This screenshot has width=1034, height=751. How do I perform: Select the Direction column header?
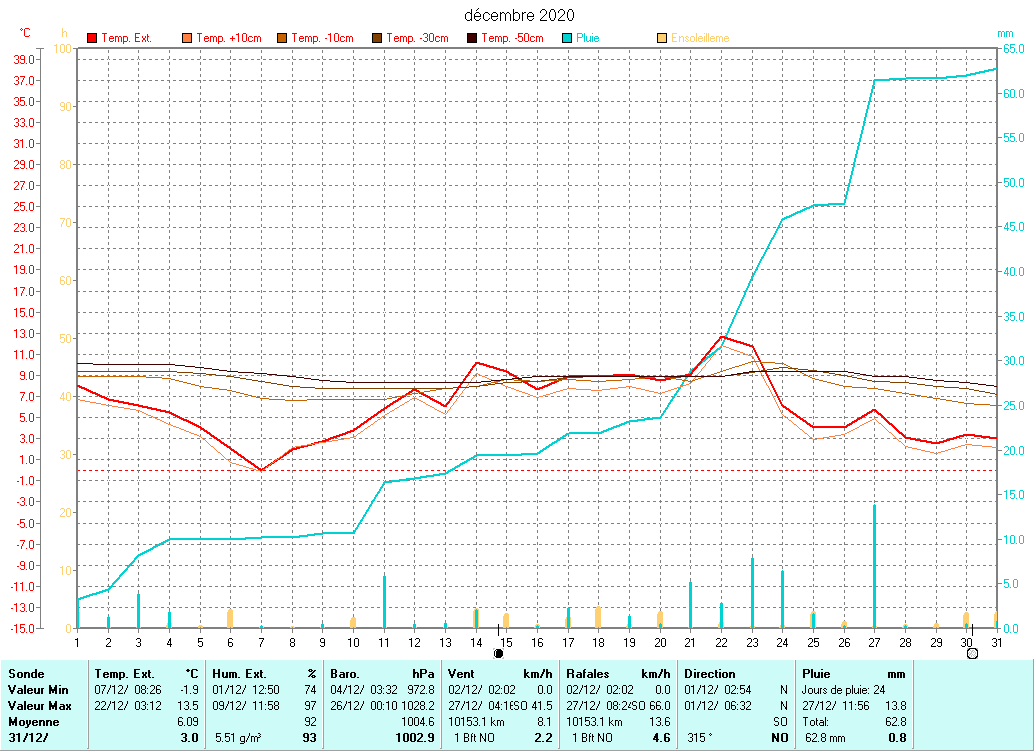click(710, 674)
